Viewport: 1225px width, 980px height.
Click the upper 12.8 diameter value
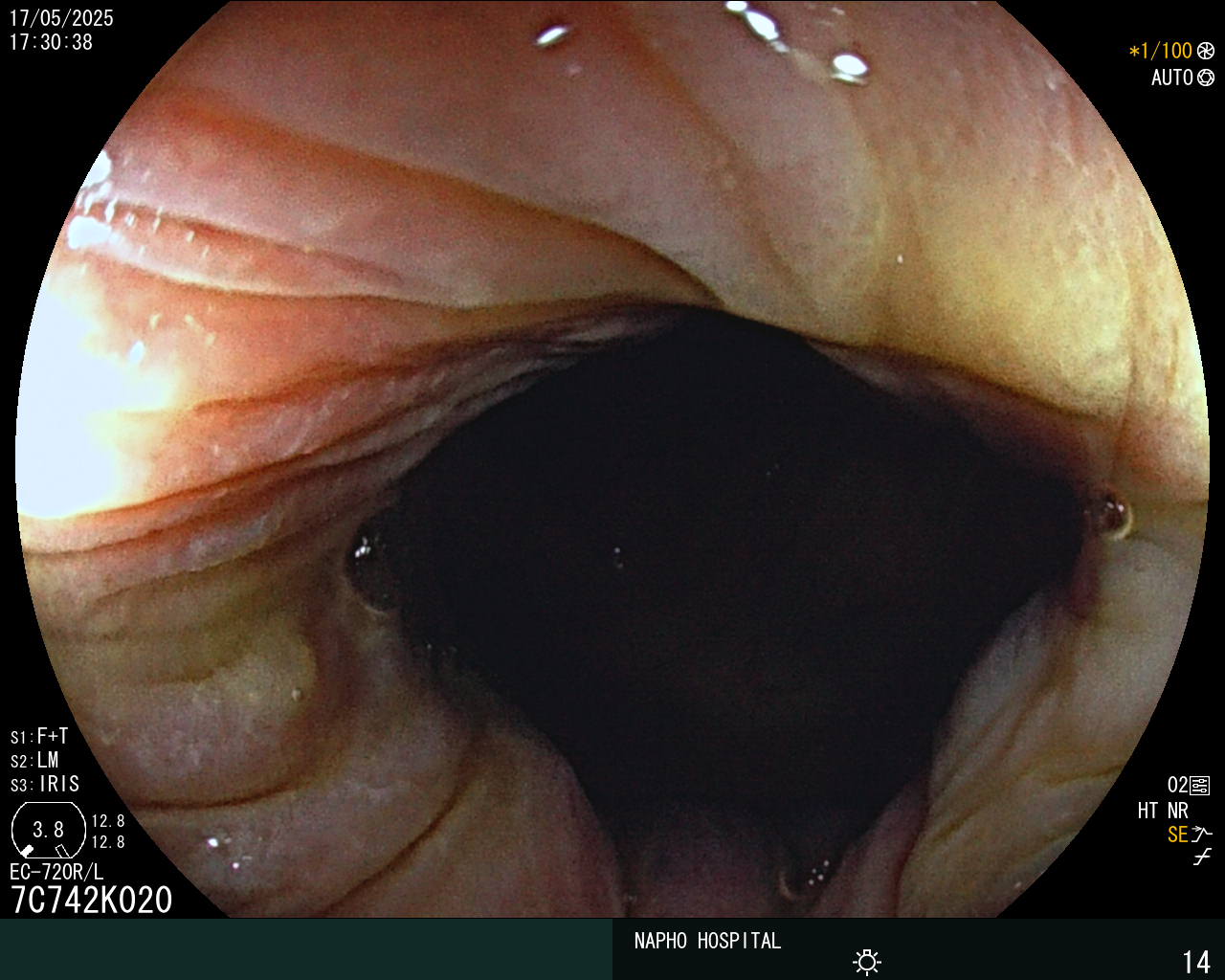pyautogui.click(x=108, y=821)
